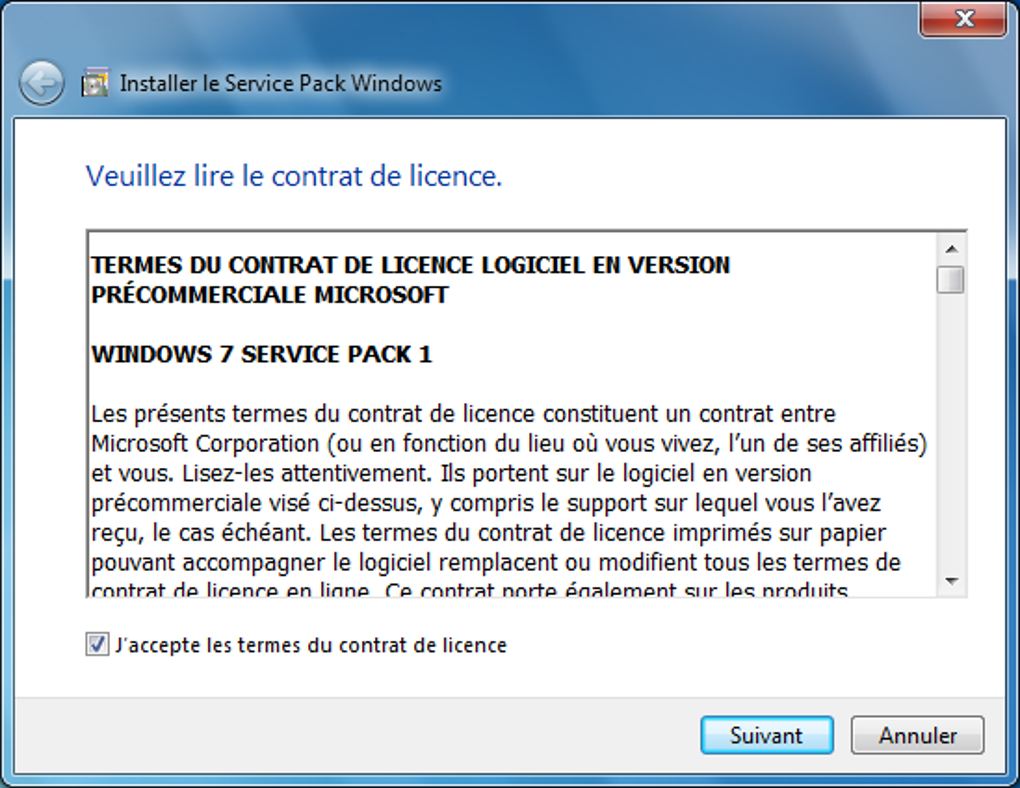Close the installer window

click(x=963, y=19)
